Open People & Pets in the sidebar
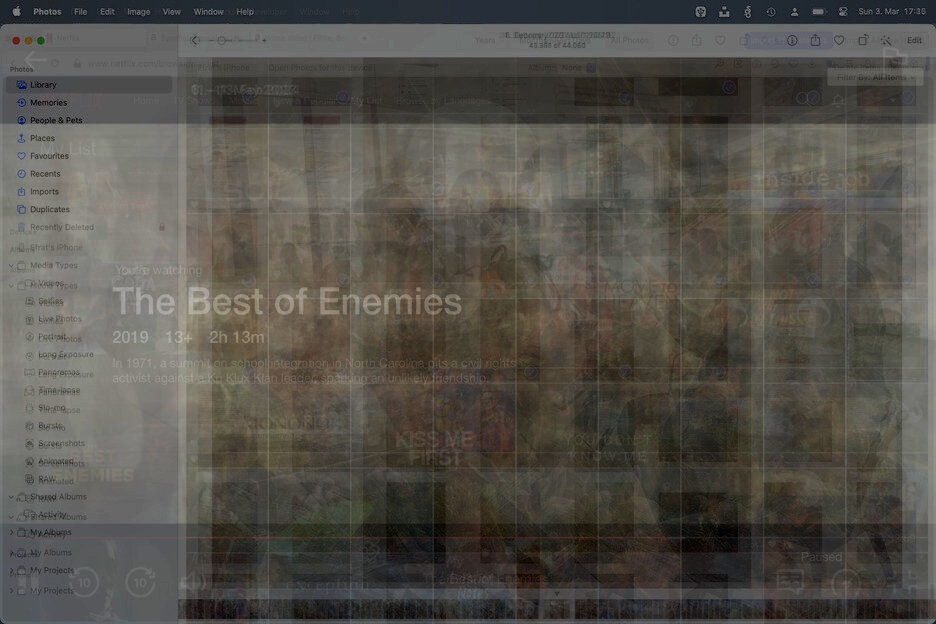The height and width of the screenshot is (624, 936). click(89, 120)
